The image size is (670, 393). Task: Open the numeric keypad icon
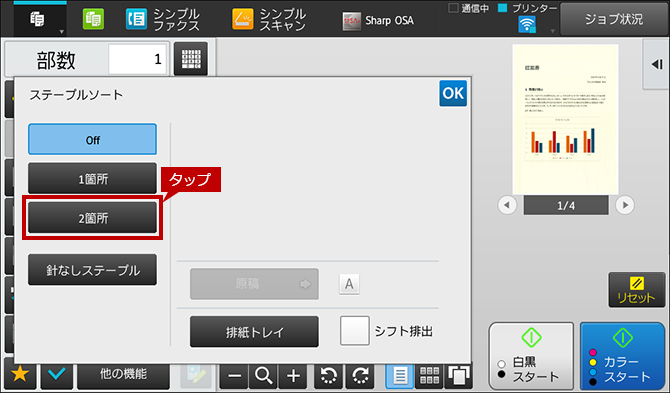(191, 59)
